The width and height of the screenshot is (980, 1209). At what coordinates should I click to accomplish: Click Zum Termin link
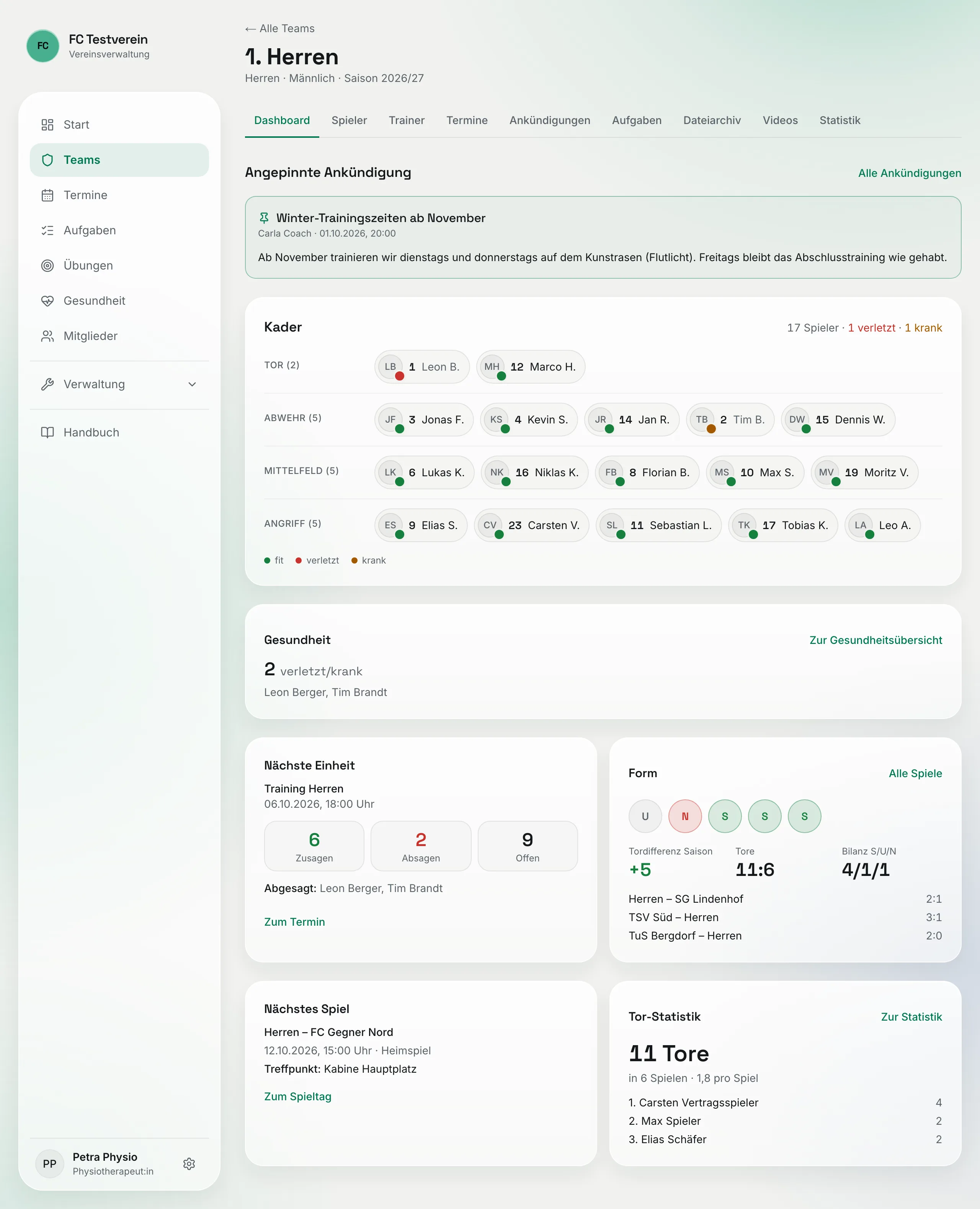coord(295,922)
